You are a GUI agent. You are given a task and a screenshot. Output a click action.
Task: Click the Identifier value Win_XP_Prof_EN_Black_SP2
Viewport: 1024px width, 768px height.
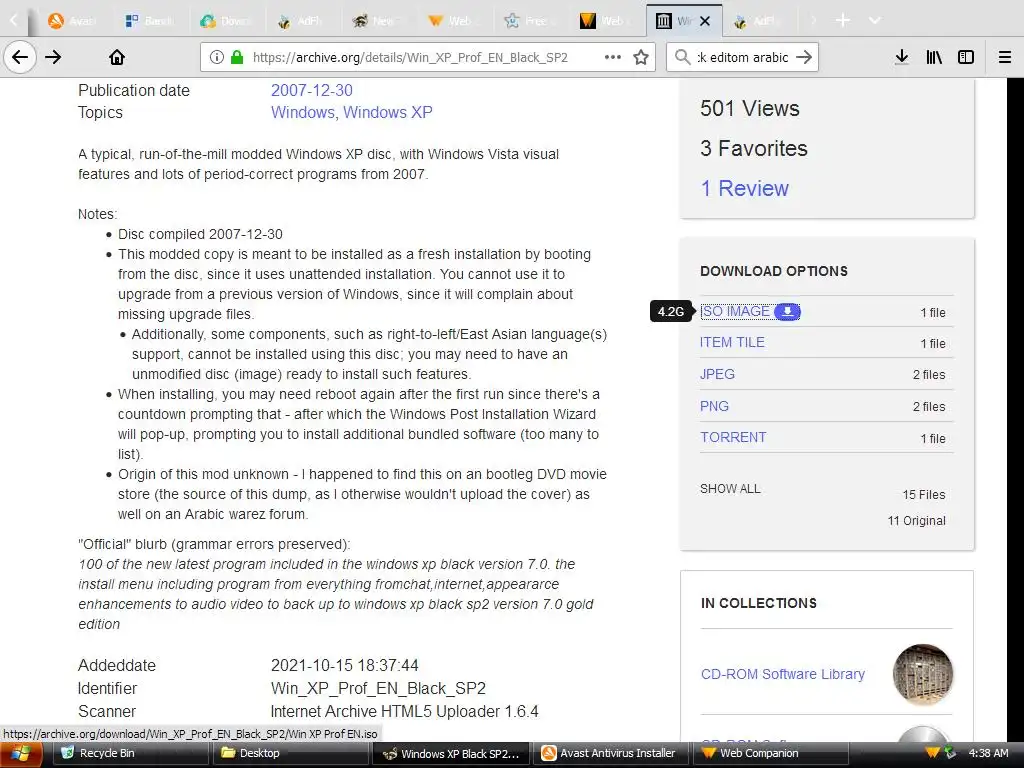click(378, 688)
